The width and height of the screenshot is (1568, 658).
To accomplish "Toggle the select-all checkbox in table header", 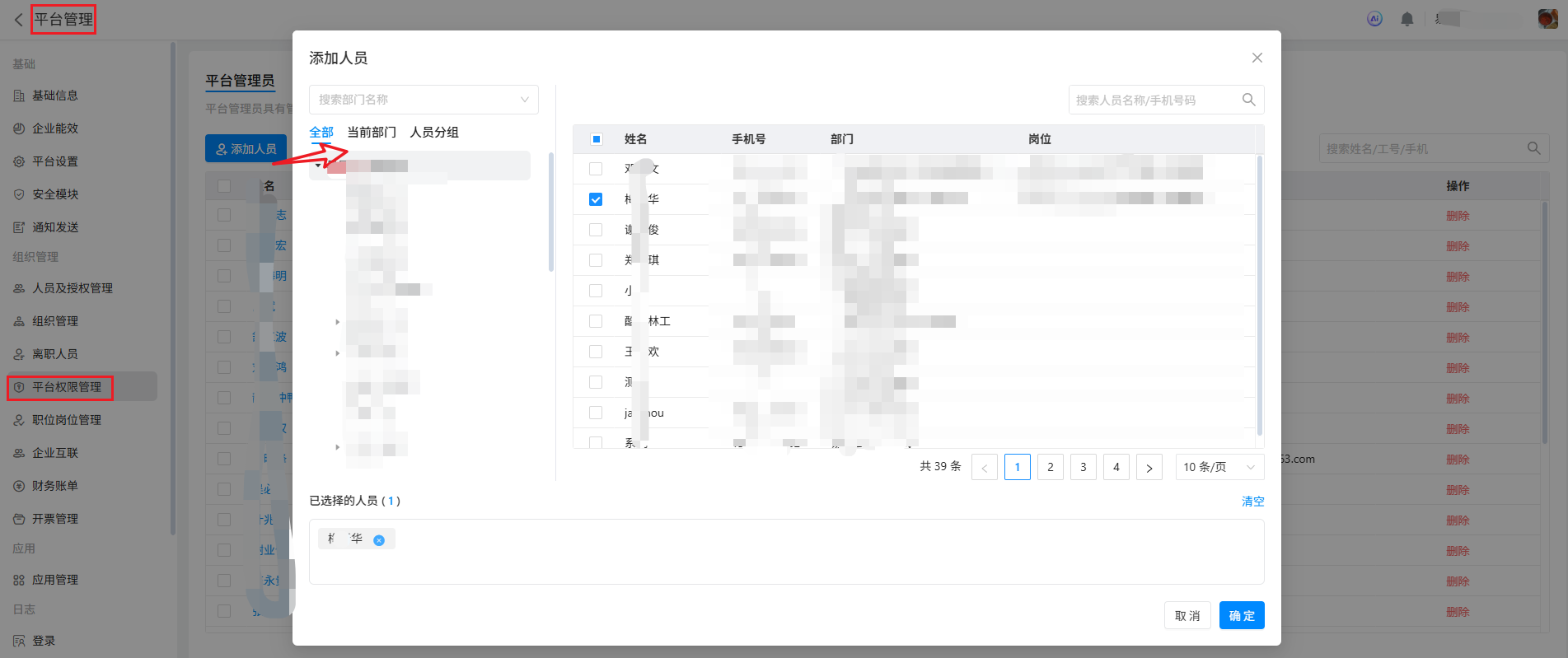I will 596,139.
